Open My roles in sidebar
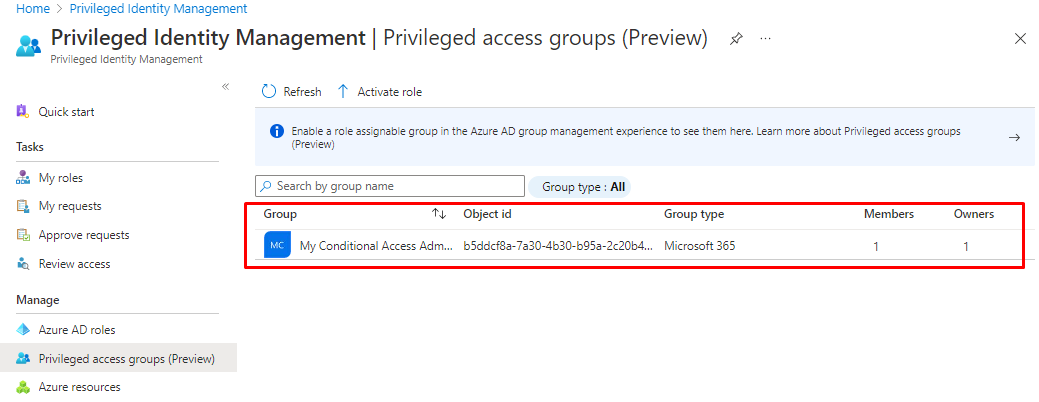 pyautogui.click(x=60, y=178)
